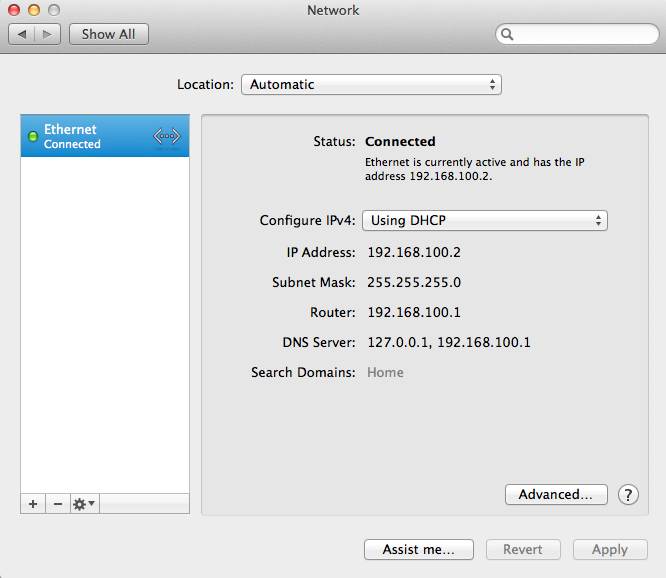Focus the search field in toolbar
666x578 pixels.
tap(577, 34)
